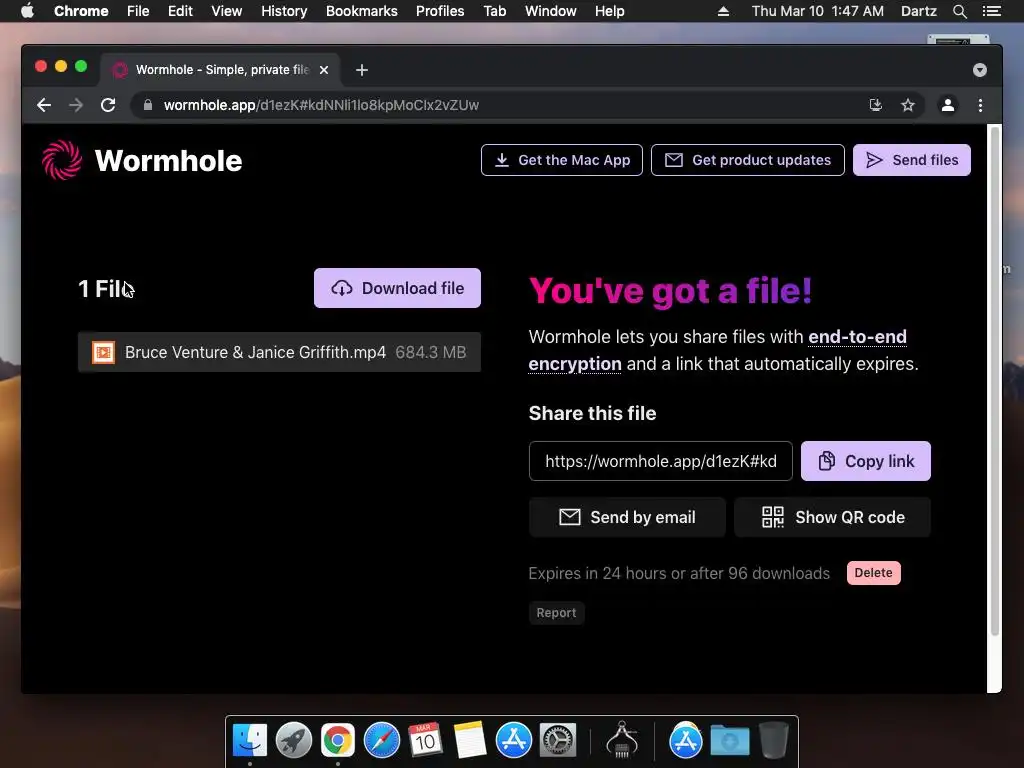The width and height of the screenshot is (1024, 768).
Task: Click the page vertical scrollbar
Action: (x=995, y=380)
